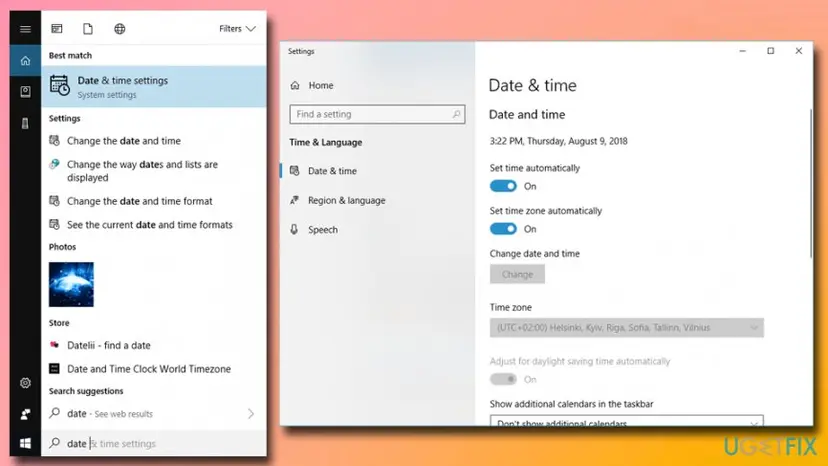The height and width of the screenshot is (466, 828).
Task: Click the feedback person icon in sidebar
Action: pos(25,414)
